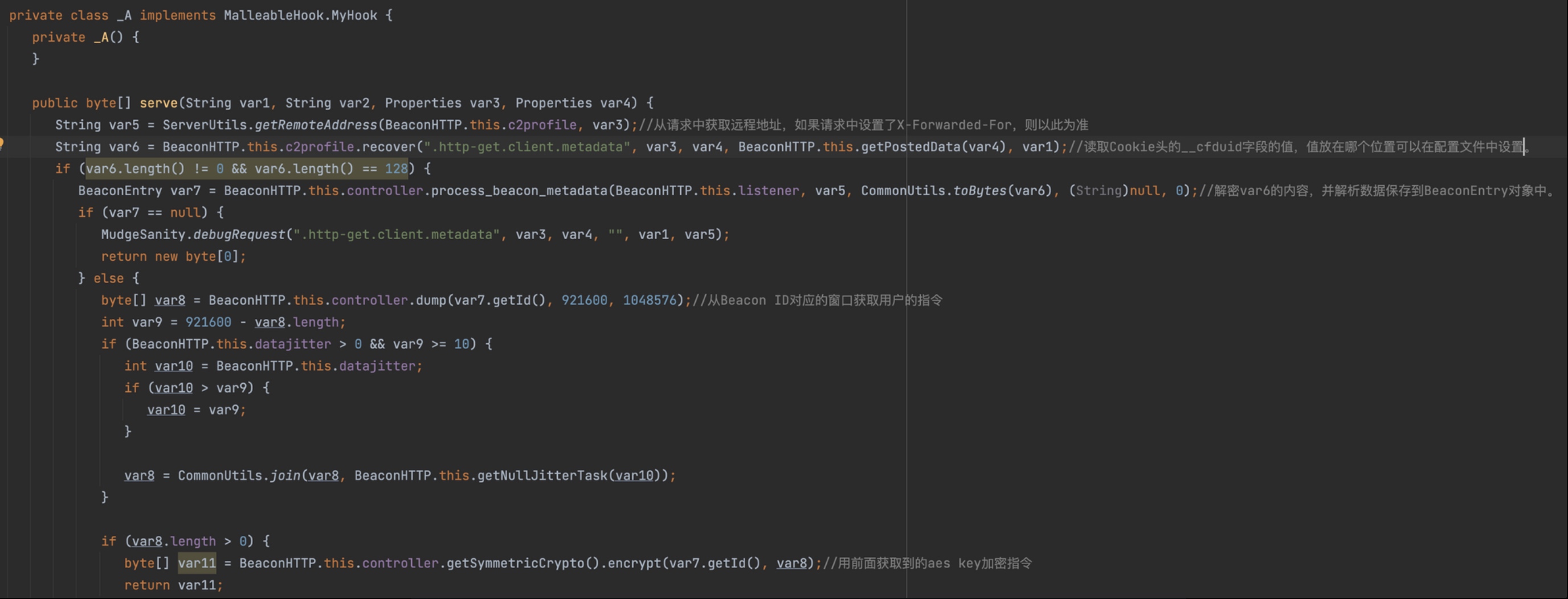The width and height of the screenshot is (1568, 599).
Task: Click the getNullJitterTask method call
Action: pyautogui.click(x=542, y=475)
